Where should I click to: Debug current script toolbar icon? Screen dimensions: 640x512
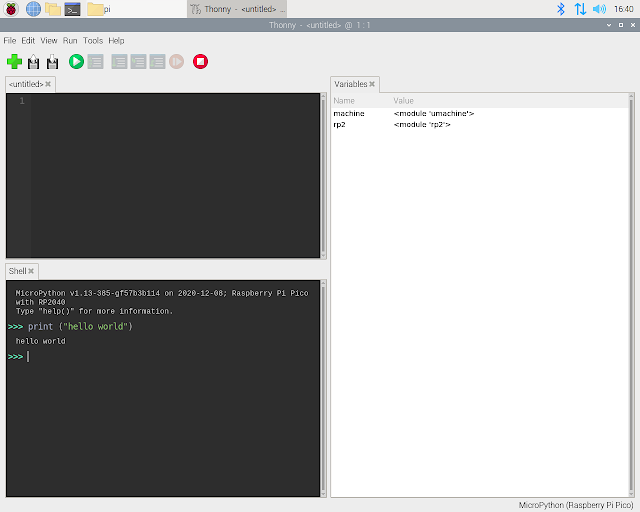click(x=96, y=62)
